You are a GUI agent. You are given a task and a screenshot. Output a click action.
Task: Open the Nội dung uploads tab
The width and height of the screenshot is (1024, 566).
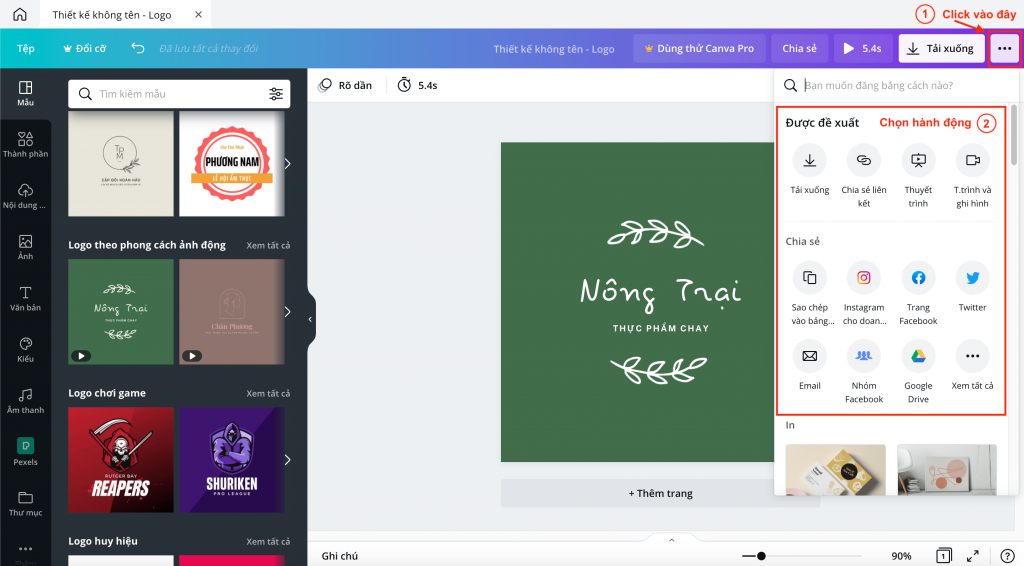(25, 196)
